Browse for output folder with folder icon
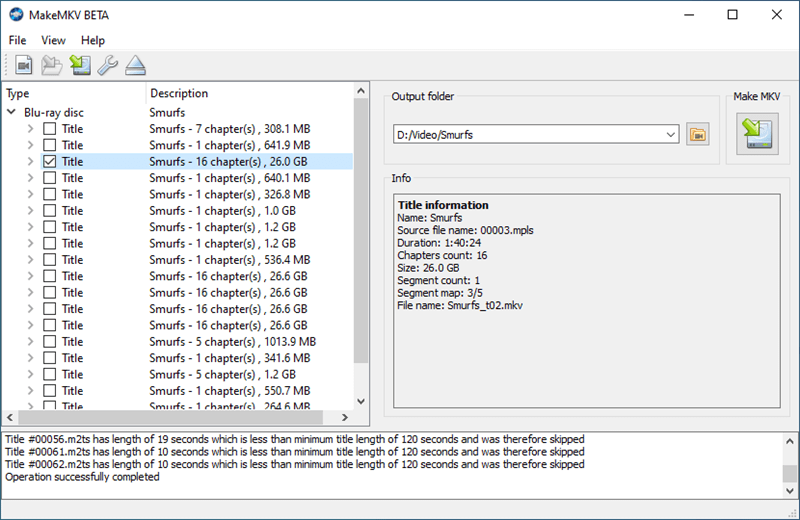The height and width of the screenshot is (520, 800). [697, 135]
